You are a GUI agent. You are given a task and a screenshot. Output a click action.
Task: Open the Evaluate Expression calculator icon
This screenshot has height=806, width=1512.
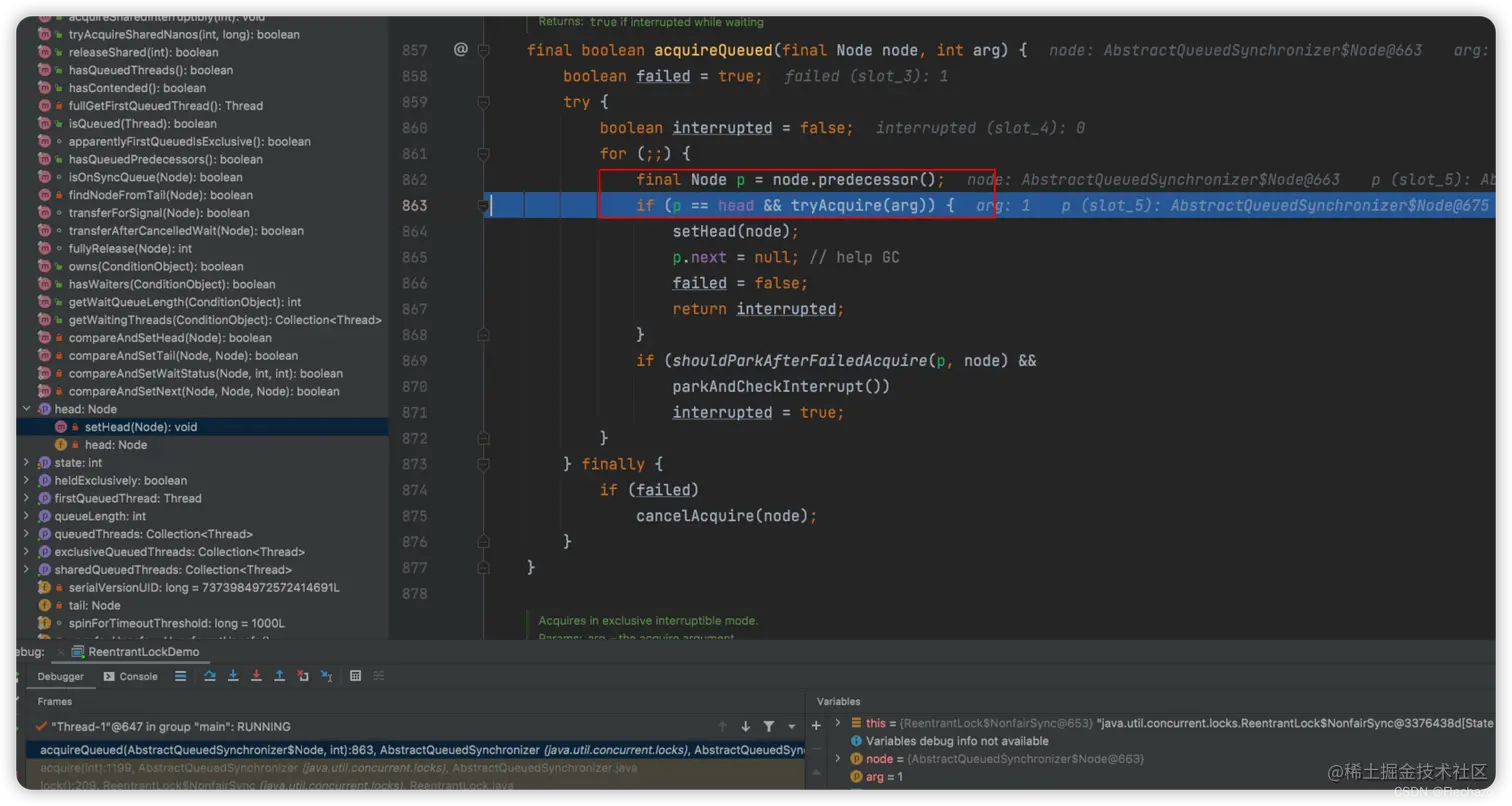[x=355, y=676]
